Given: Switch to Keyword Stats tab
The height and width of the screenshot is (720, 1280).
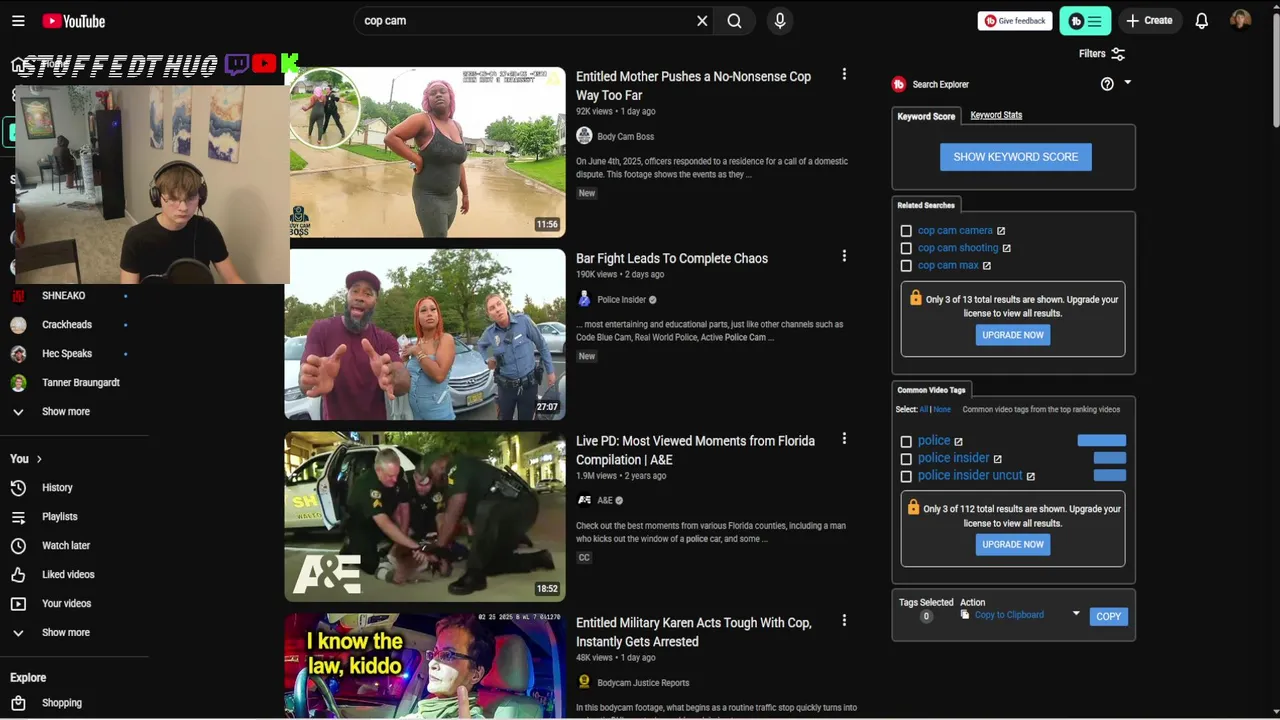Looking at the screenshot, I should [x=996, y=115].
